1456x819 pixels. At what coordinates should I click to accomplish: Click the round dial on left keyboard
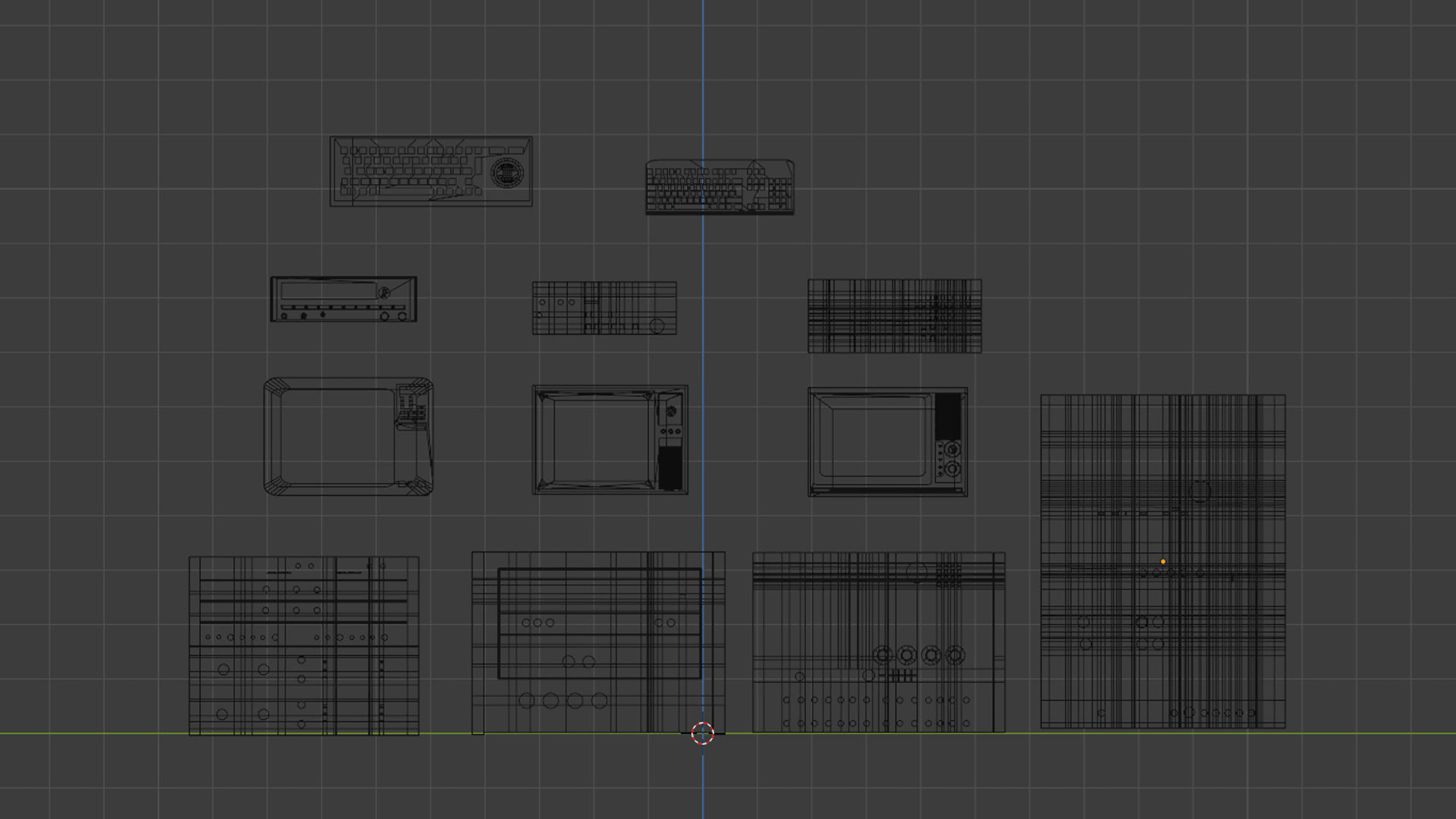point(507,174)
